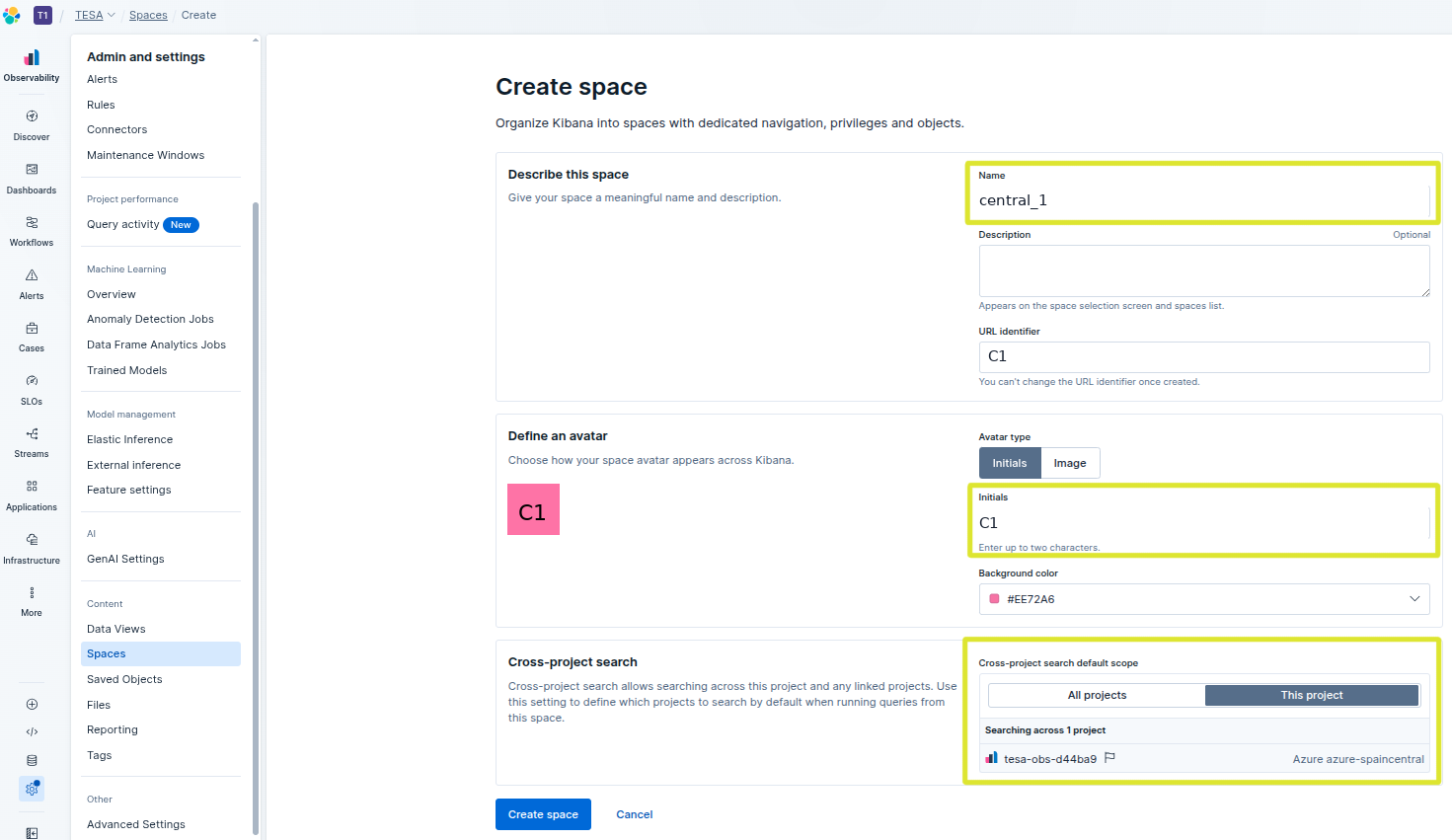Open Machine Learning Overview
Viewport: 1452px width, 840px height.
[x=111, y=294]
